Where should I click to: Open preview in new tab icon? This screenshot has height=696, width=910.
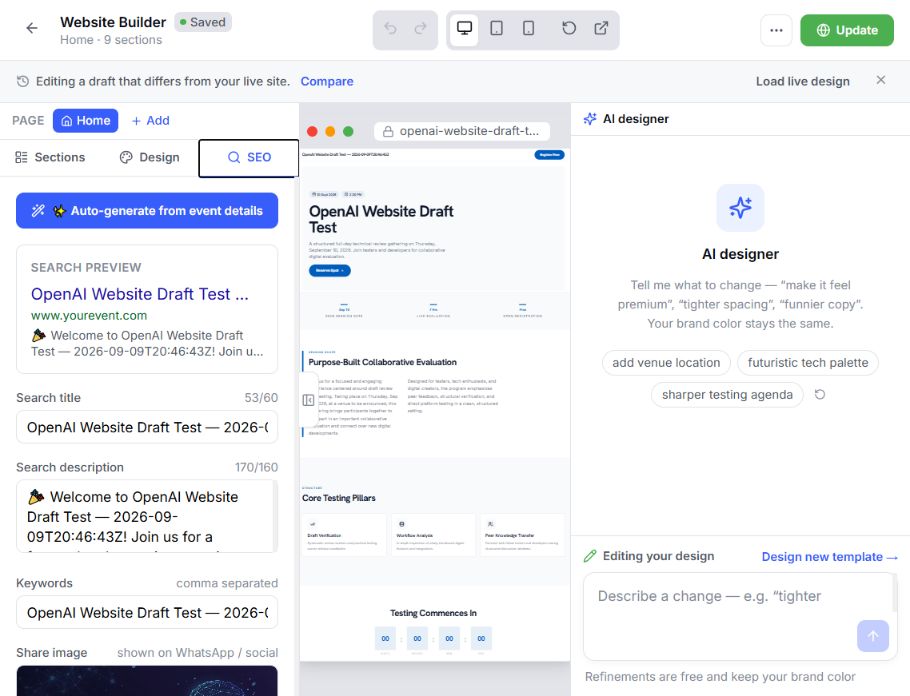(x=601, y=28)
